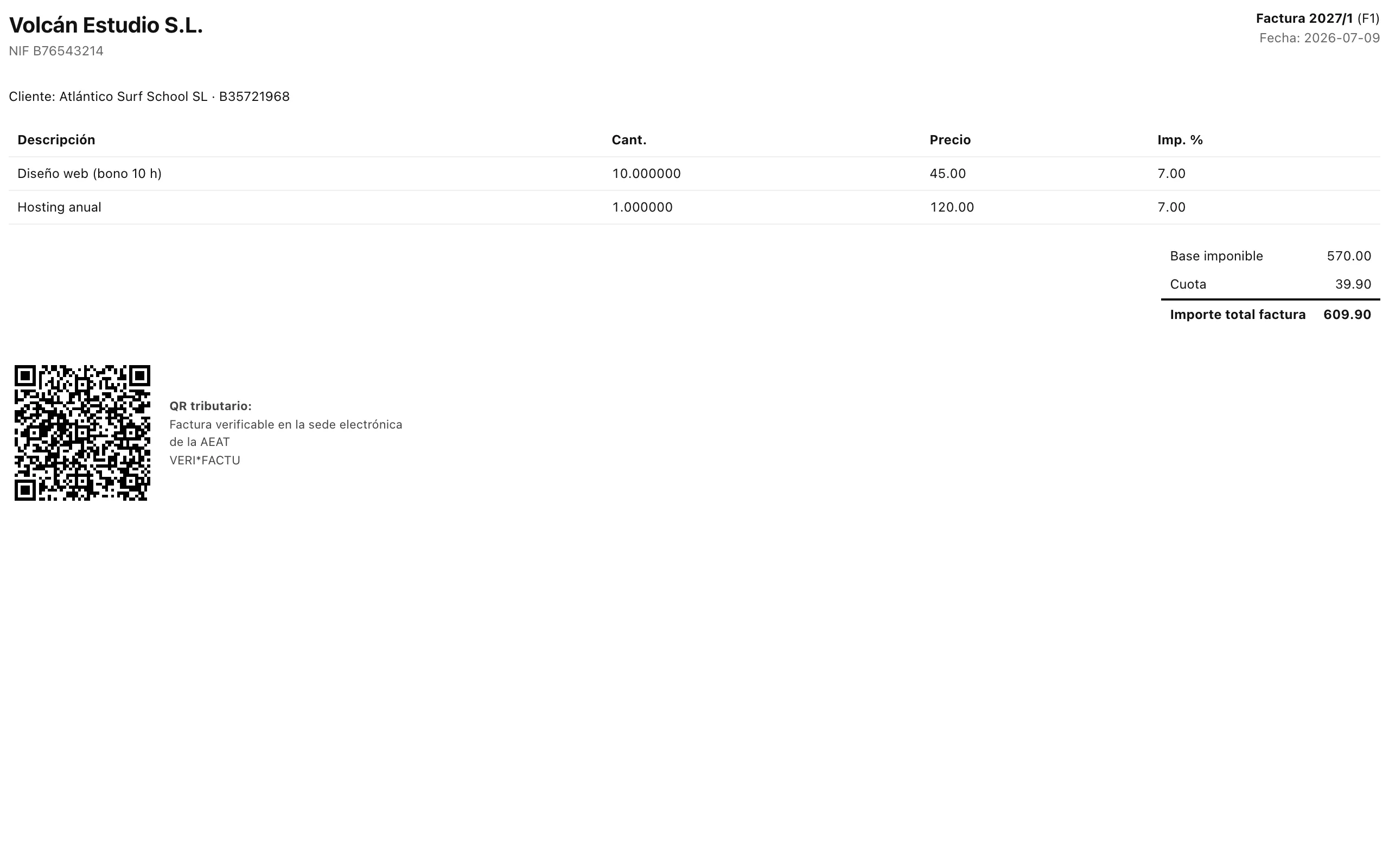This screenshot has width=1389, height=868.
Task: Click the Factura 2027/1 invoice number
Action: click(x=1304, y=18)
